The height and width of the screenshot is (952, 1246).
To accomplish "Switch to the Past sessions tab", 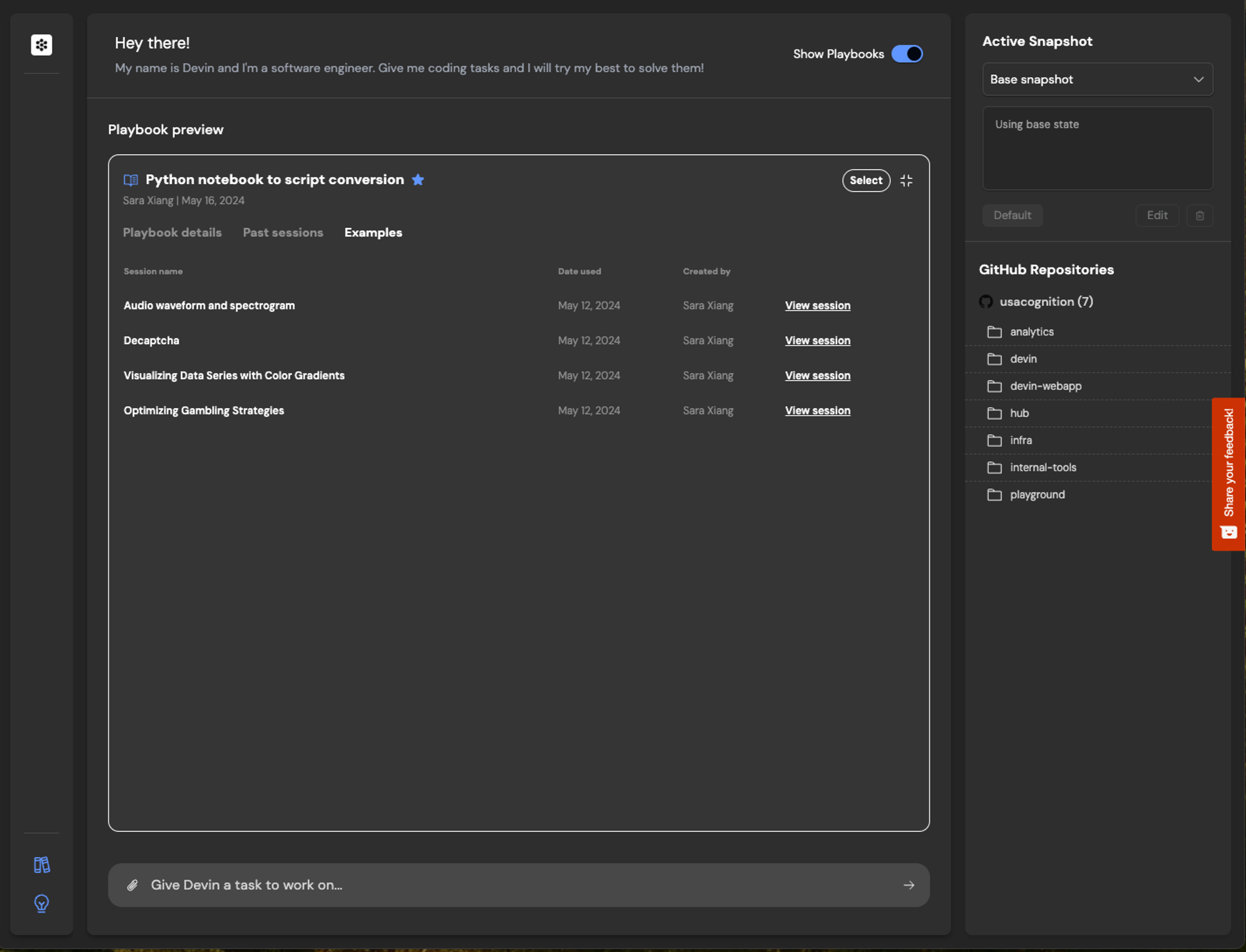I will [x=283, y=233].
